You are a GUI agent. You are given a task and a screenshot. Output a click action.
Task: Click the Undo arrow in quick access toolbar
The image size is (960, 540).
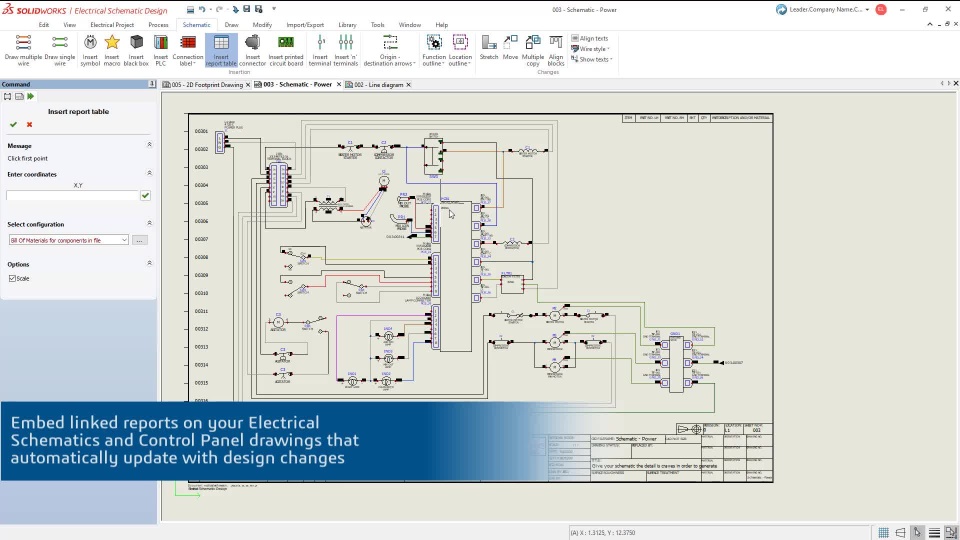click(x=202, y=9)
